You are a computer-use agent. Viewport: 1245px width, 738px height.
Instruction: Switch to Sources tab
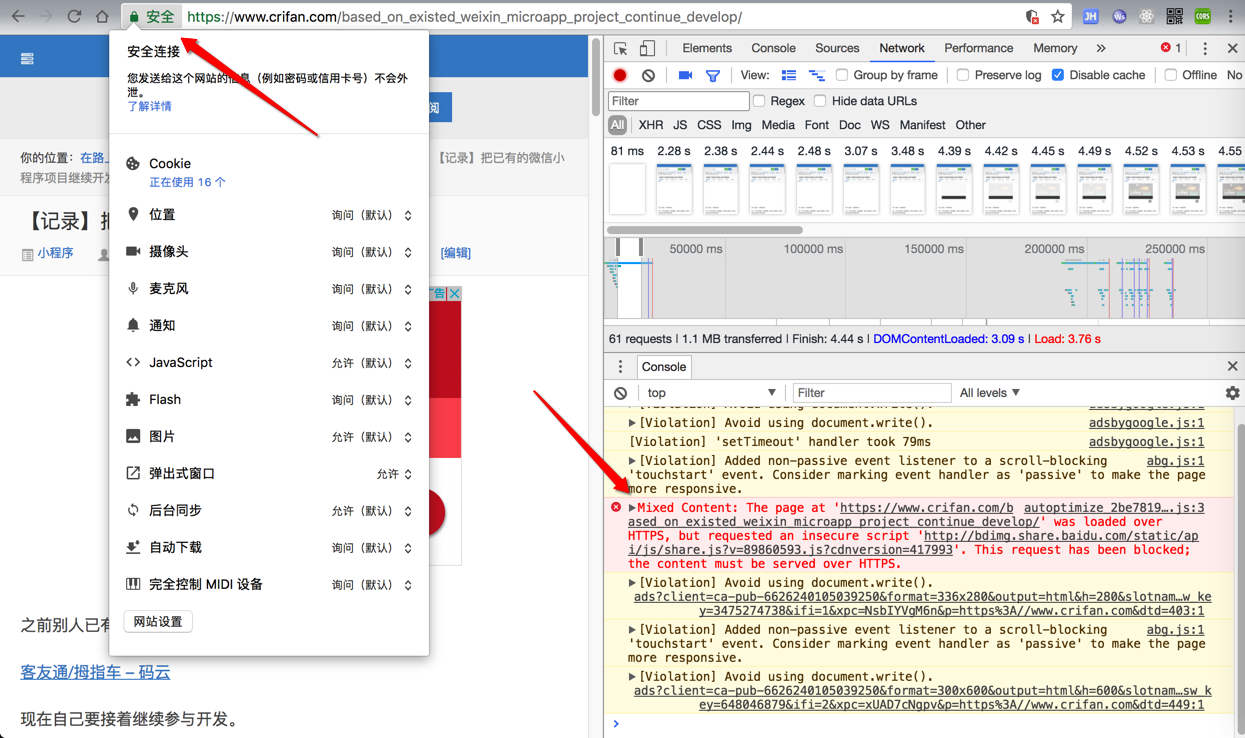pos(837,48)
